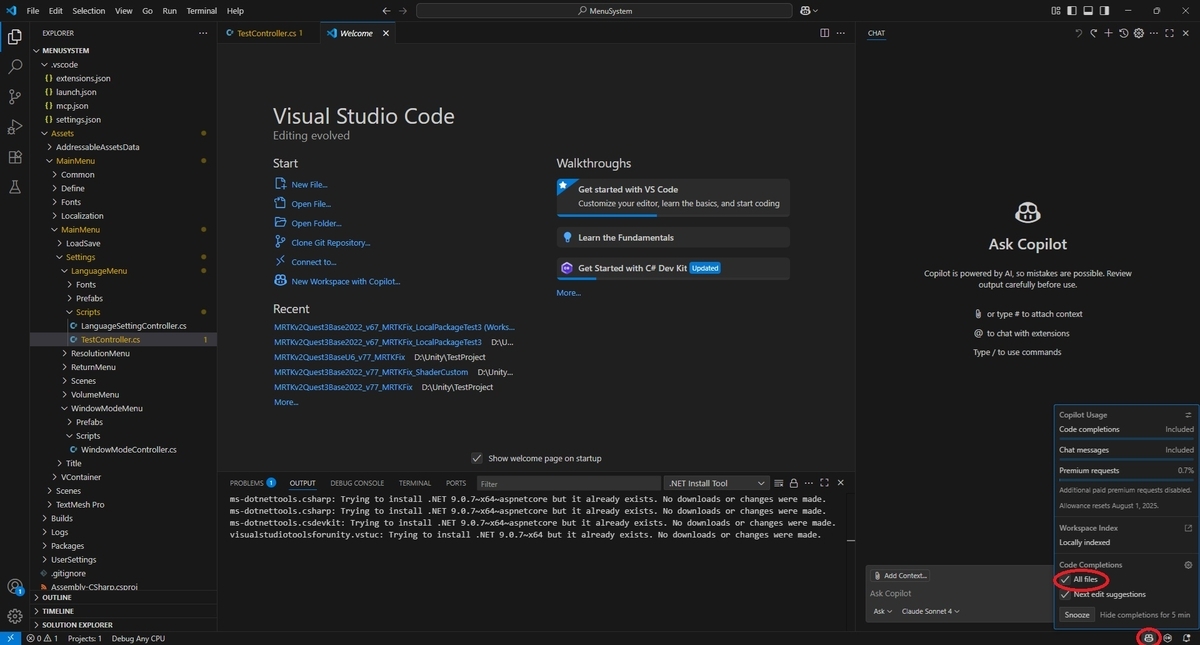
Task: Clear the Output panel
Action: [x=778, y=483]
